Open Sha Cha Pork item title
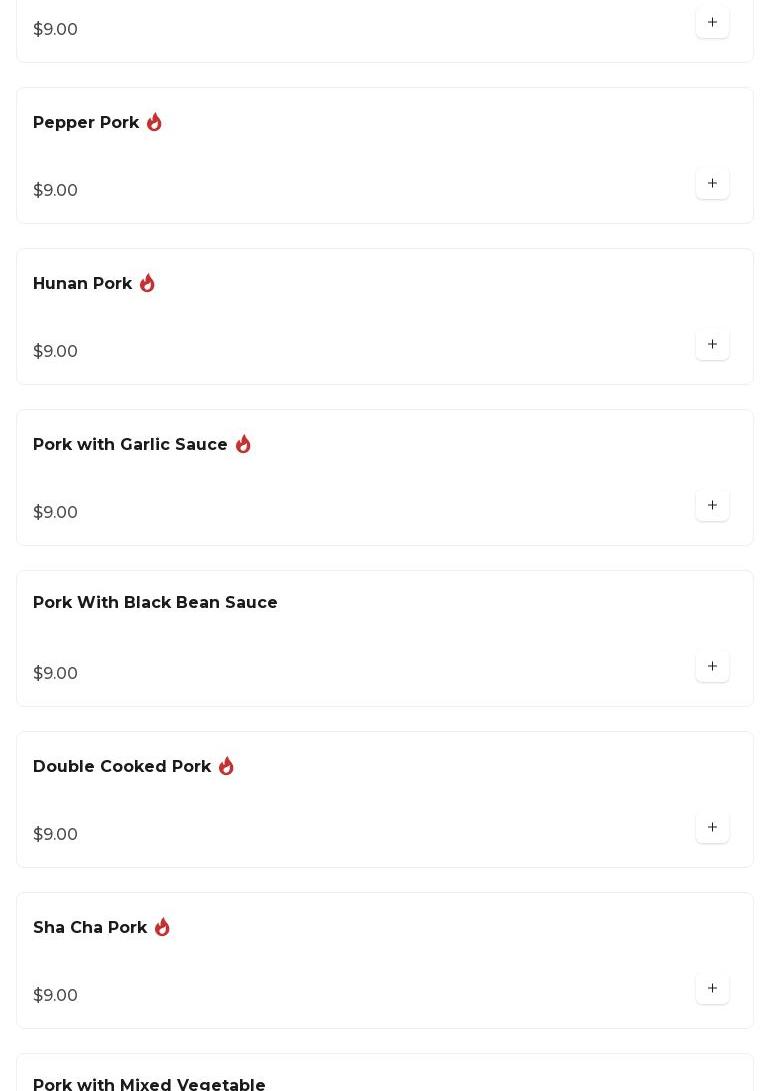The width and height of the screenshot is (770, 1091). tap(90, 928)
